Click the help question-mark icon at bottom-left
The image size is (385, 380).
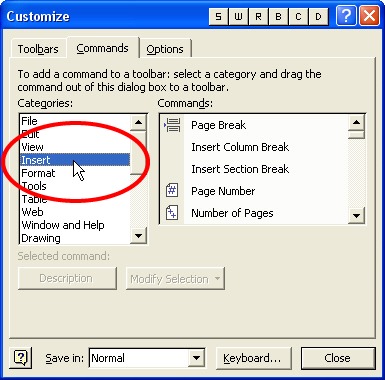pos(21,358)
